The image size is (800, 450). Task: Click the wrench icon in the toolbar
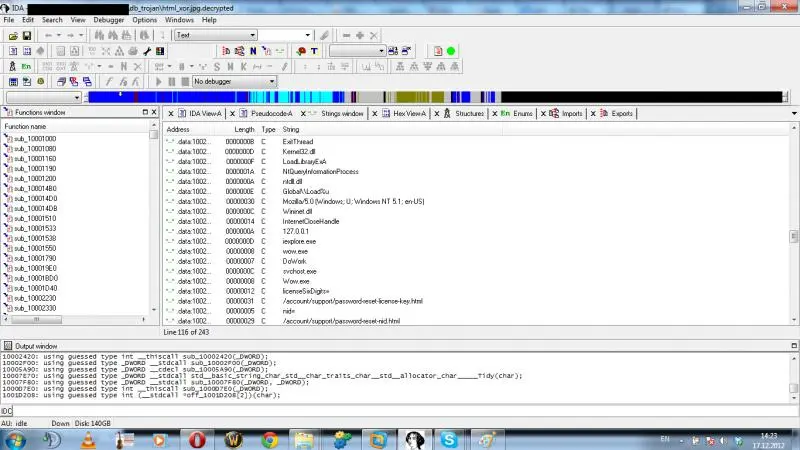point(147,51)
